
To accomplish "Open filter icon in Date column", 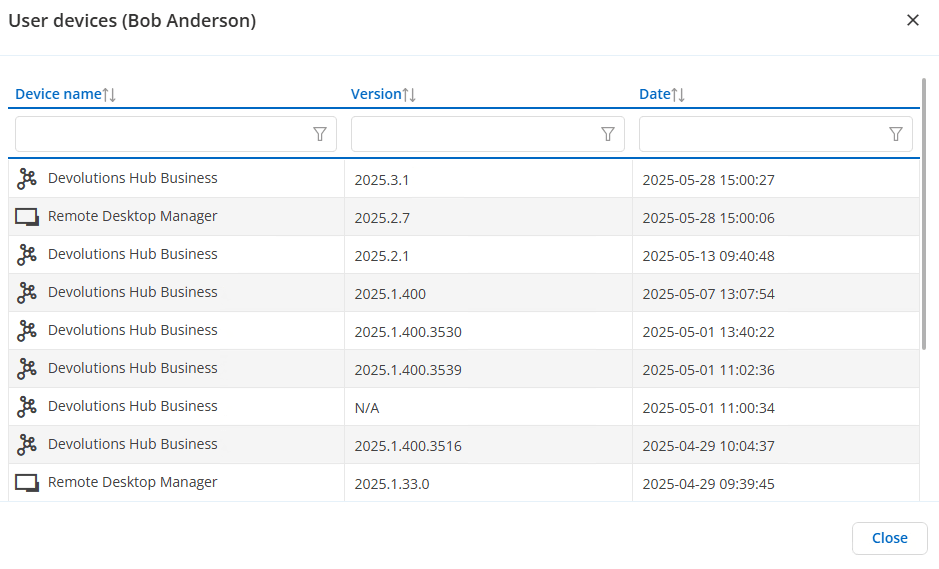I will pos(896,134).
